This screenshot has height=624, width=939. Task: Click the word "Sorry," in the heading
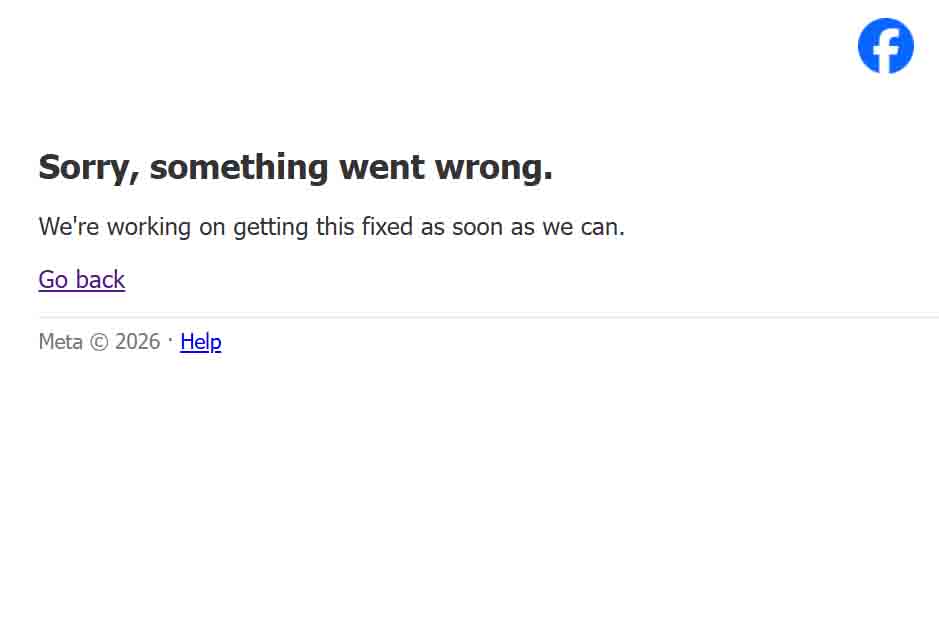pyautogui.click(x=89, y=168)
